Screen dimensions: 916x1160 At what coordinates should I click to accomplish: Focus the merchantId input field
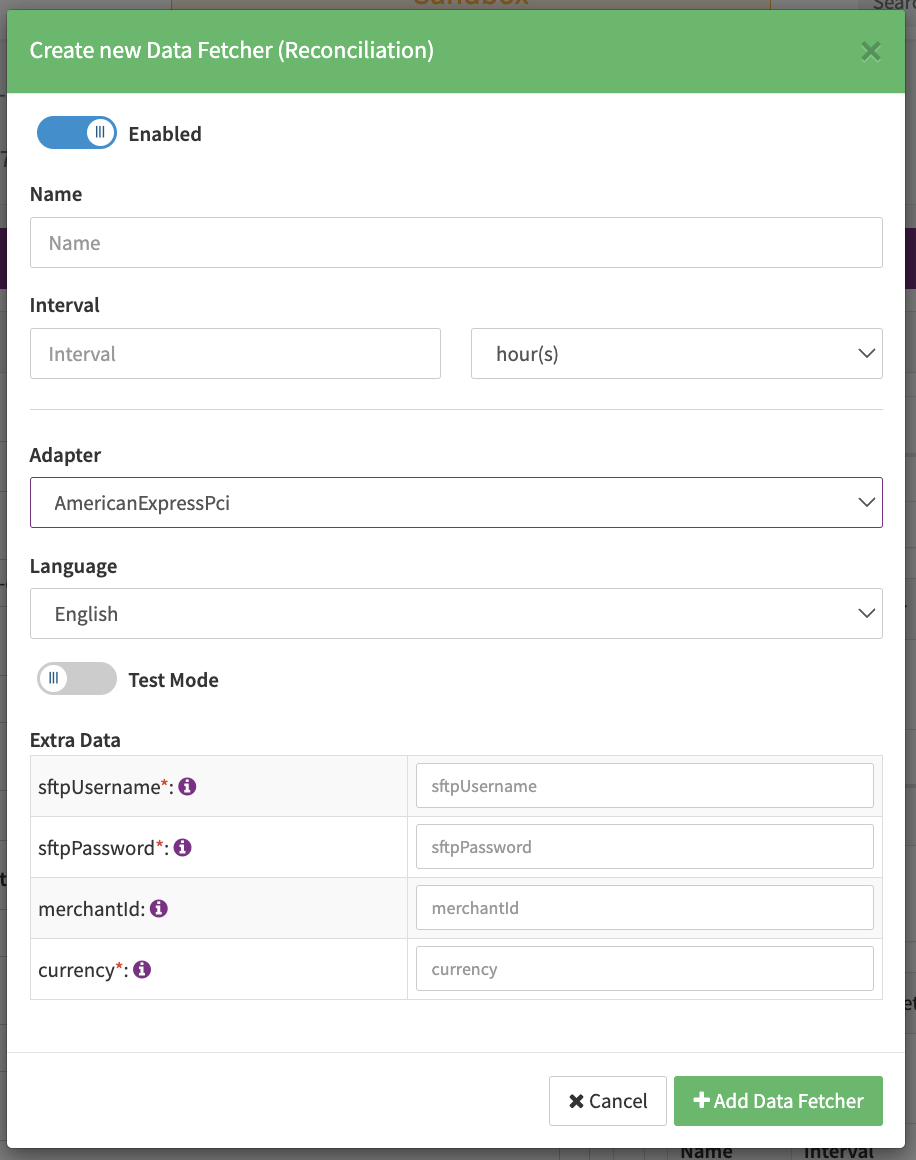[644, 908]
